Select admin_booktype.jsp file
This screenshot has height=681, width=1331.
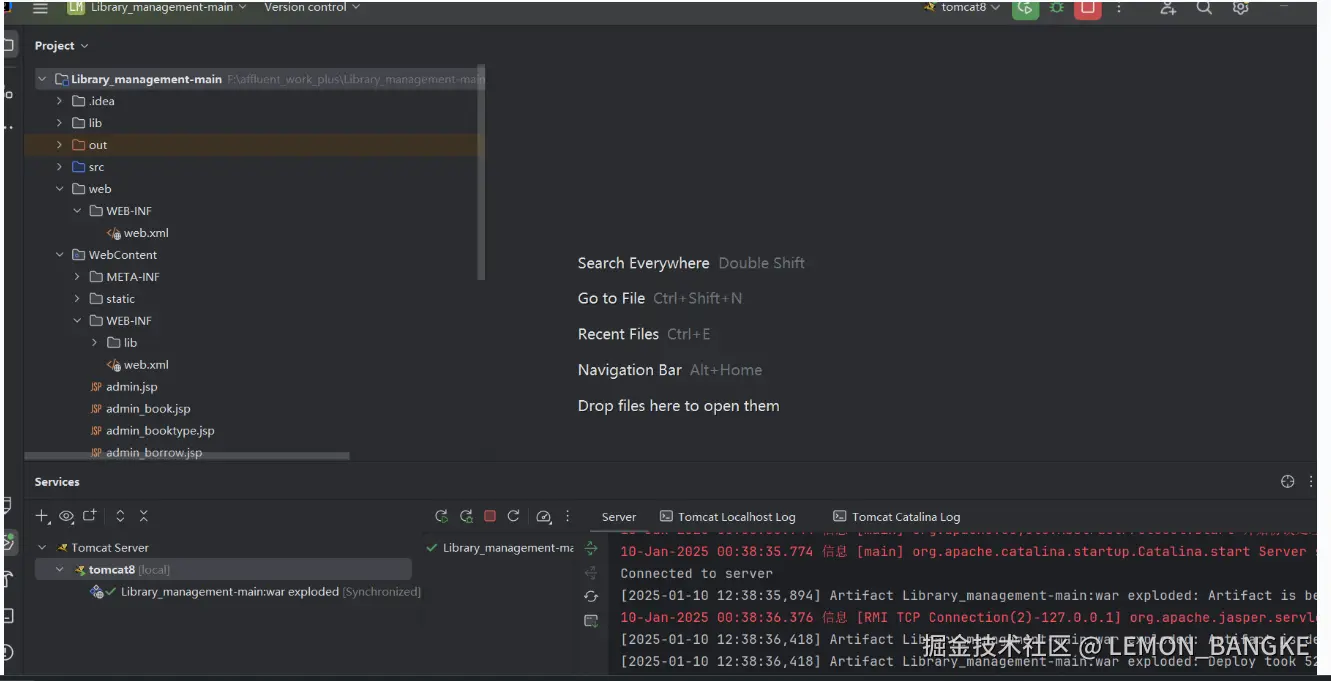[151, 431]
